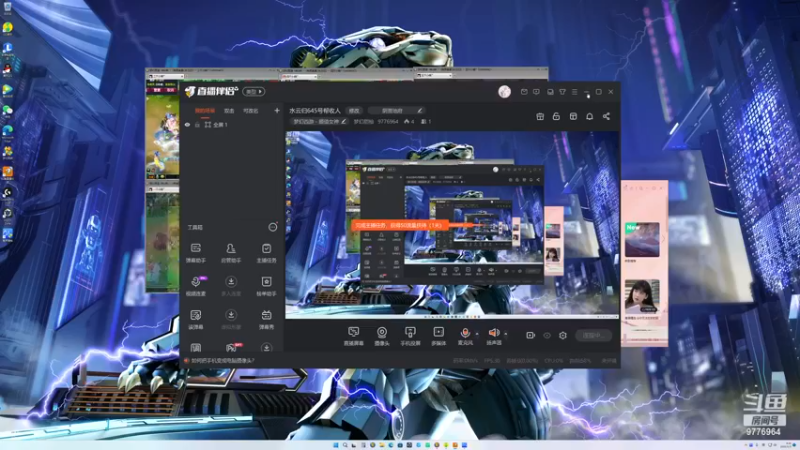Add a 手机投屏 phone casting source

[410, 336]
